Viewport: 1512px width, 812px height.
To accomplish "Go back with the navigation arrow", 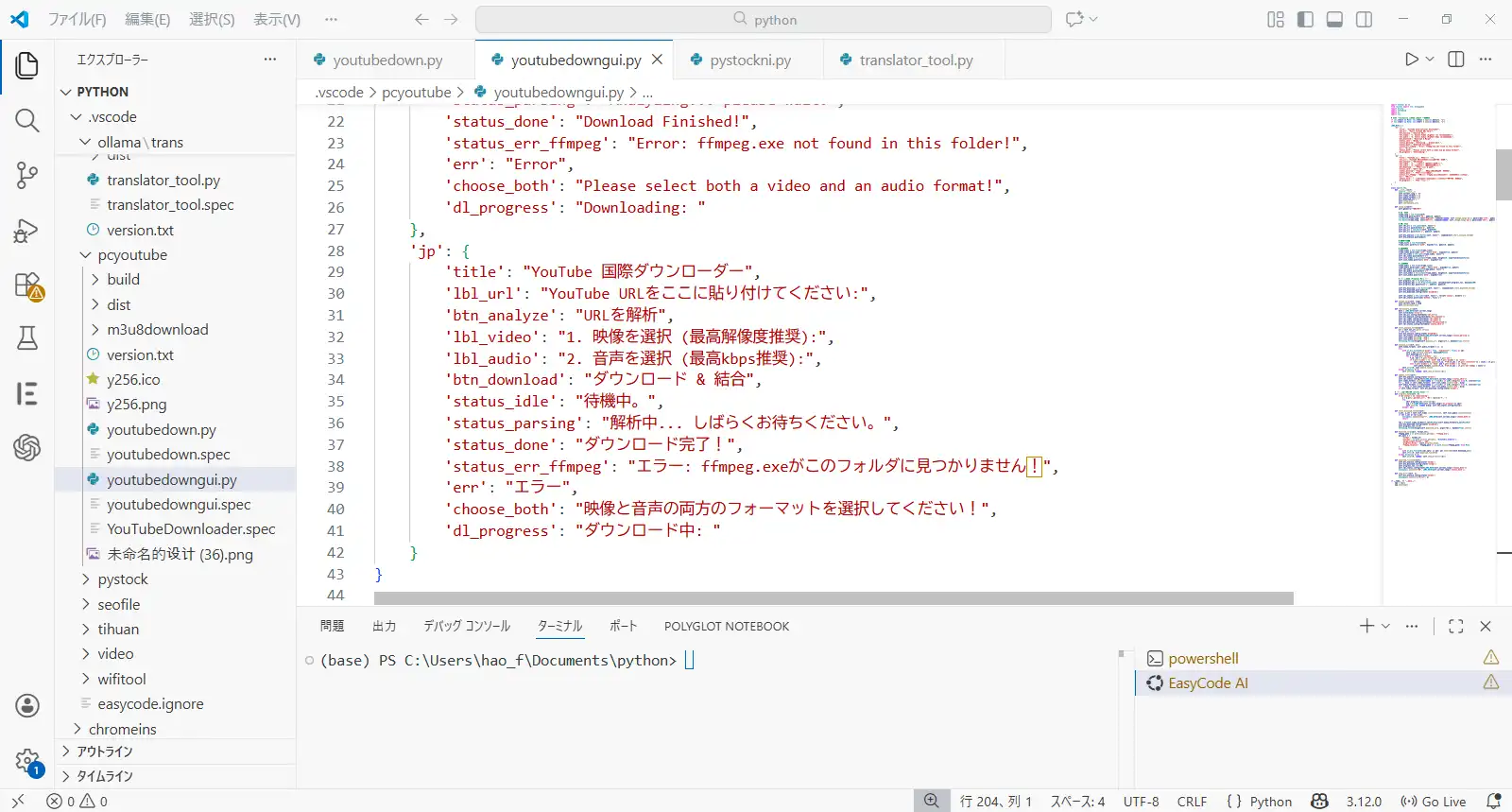I will [421, 19].
